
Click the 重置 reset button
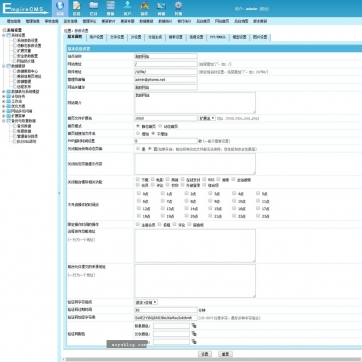click(x=225, y=354)
